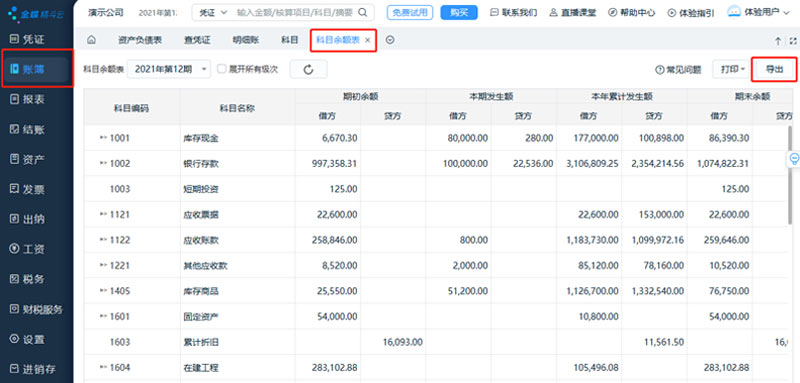Click the value 51,200.00
This screenshot has width=800, height=383.
pos(467,291)
